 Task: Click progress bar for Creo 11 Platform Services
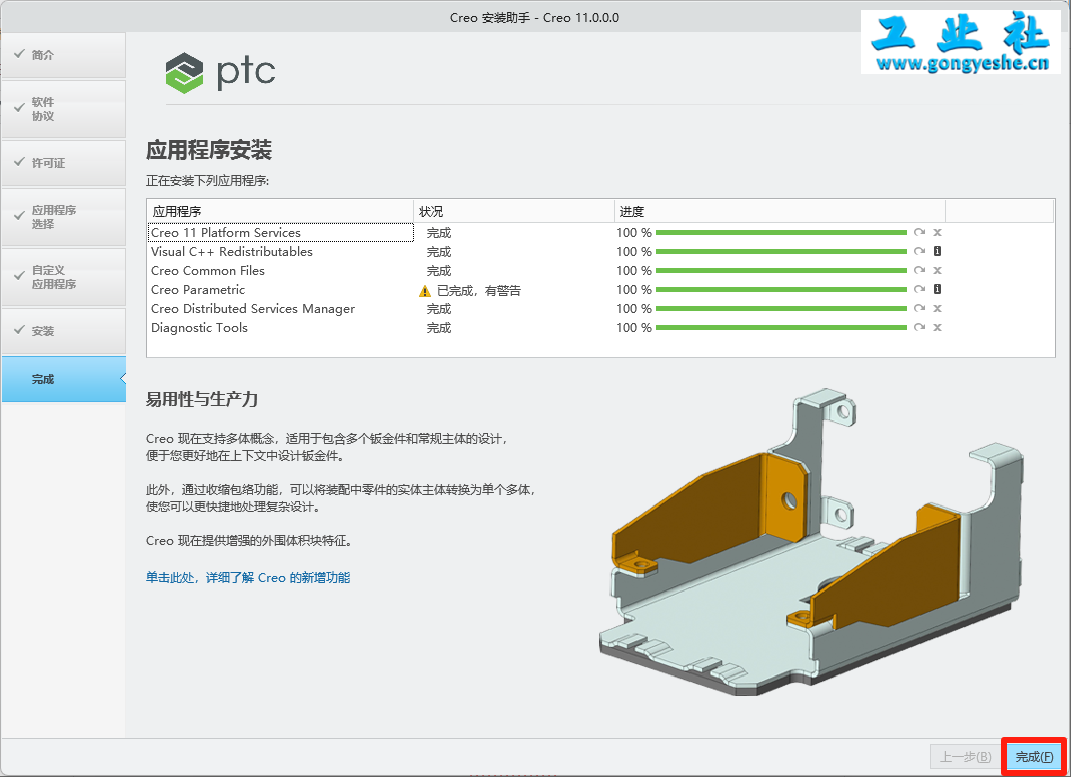tap(781, 233)
